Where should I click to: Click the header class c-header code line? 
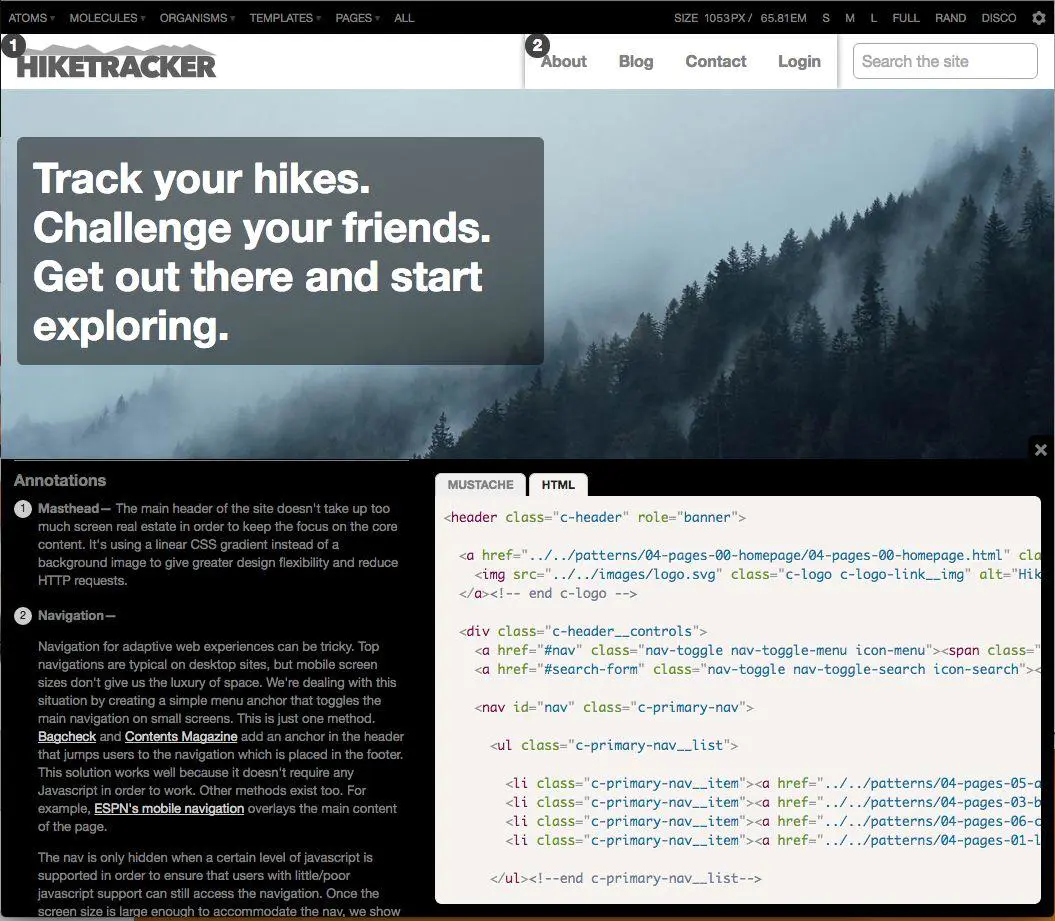(595, 517)
